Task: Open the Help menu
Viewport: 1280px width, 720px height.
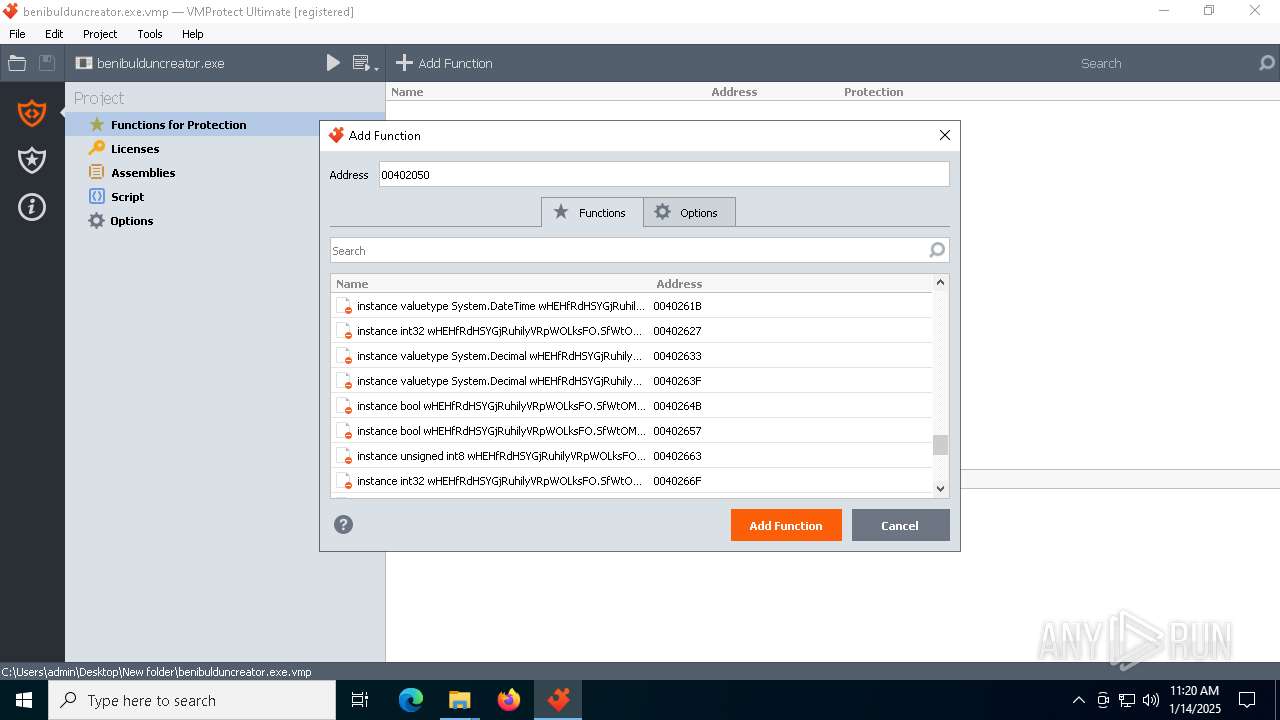Action: click(193, 33)
